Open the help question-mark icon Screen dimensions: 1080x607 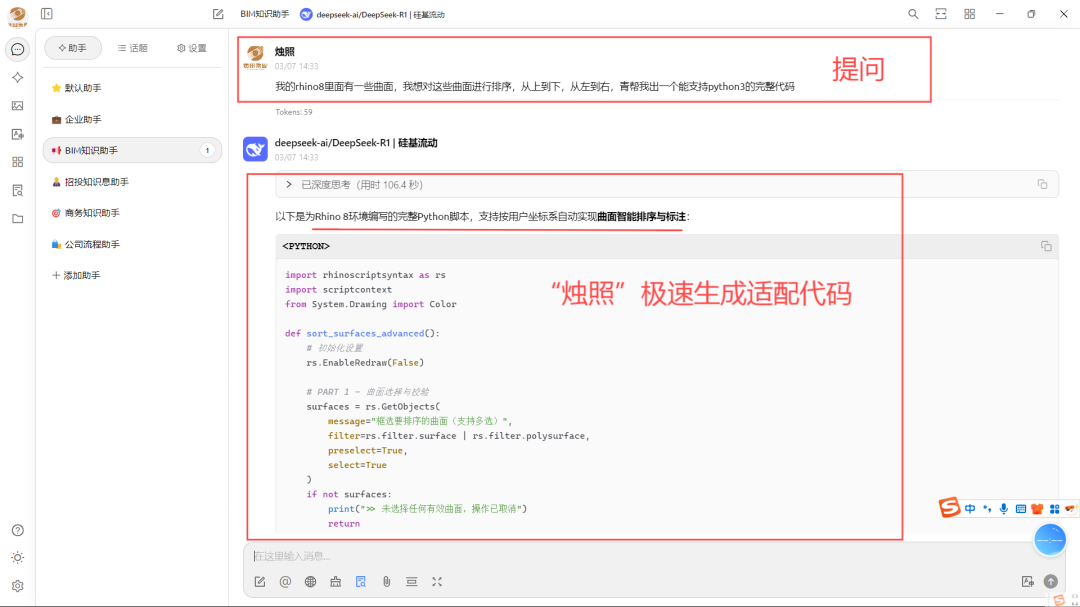18,530
